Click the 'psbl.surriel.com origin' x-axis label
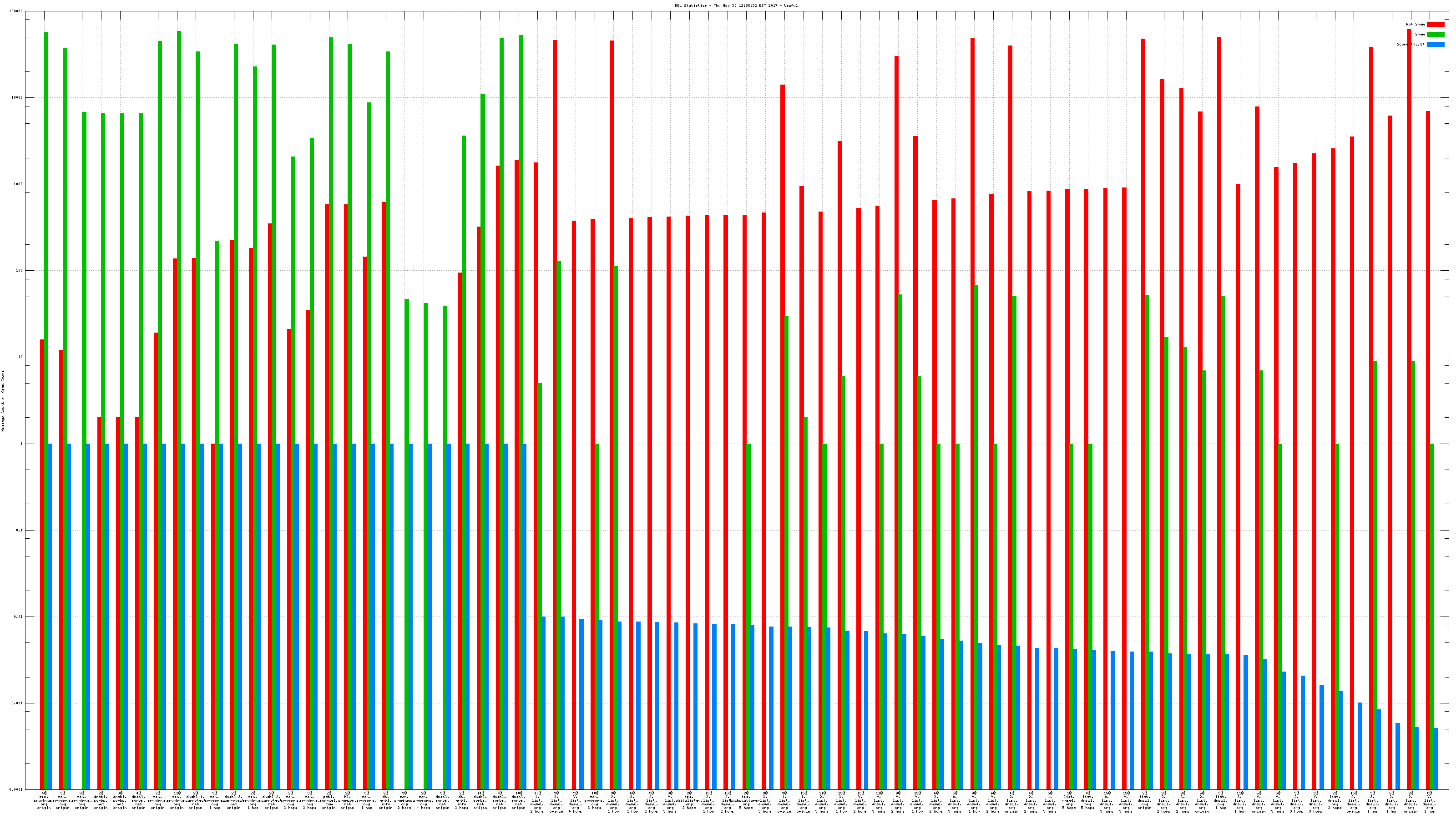 coord(329,800)
